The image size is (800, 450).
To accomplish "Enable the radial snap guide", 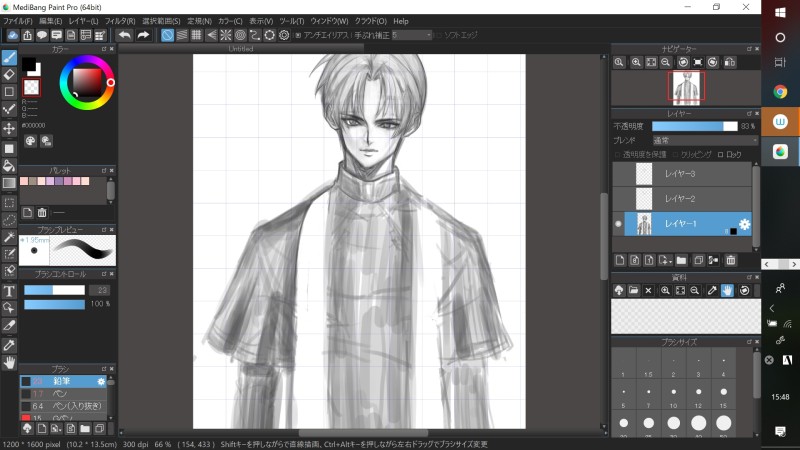I will point(226,35).
